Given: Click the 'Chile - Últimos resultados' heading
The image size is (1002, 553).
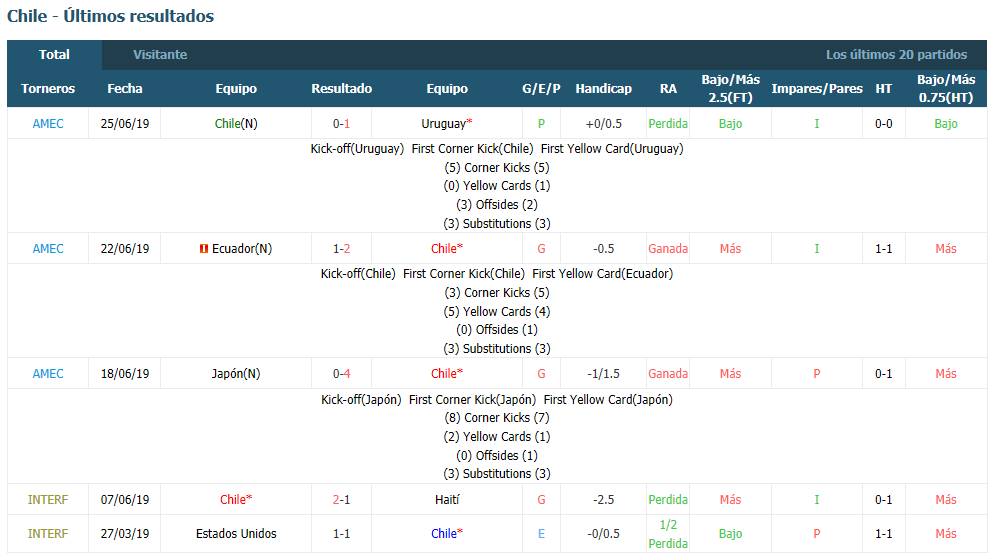Looking at the screenshot, I should click(x=111, y=16).
